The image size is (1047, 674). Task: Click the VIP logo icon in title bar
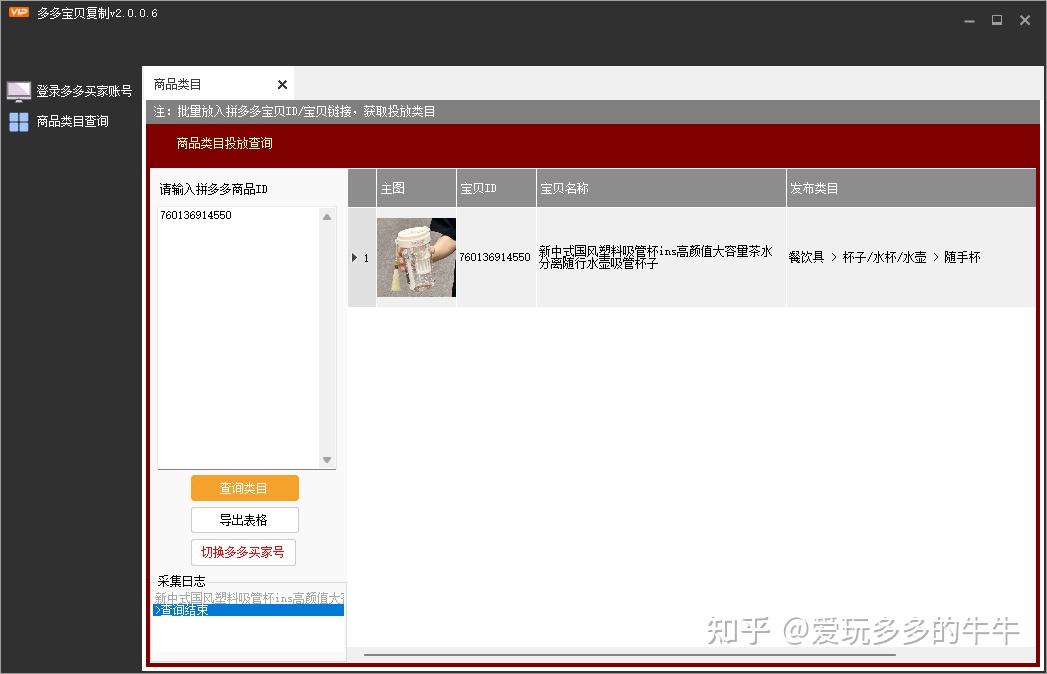pos(19,13)
